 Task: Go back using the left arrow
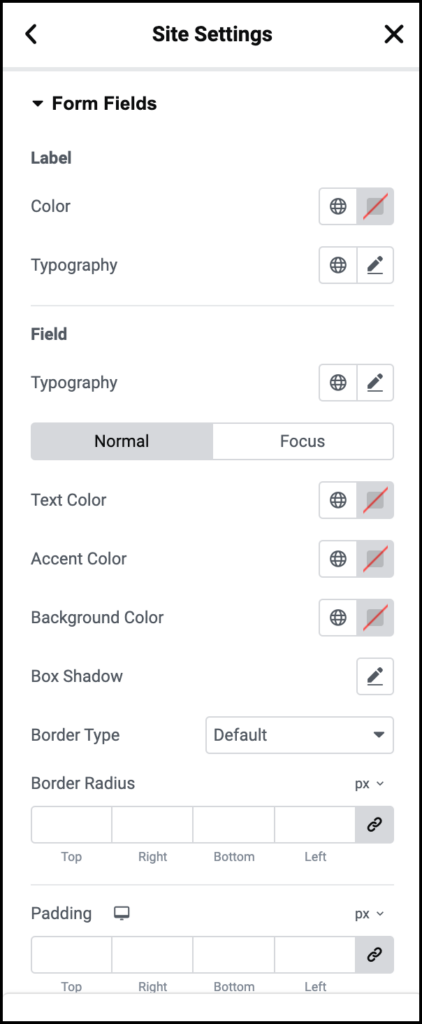tap(31, 34)
